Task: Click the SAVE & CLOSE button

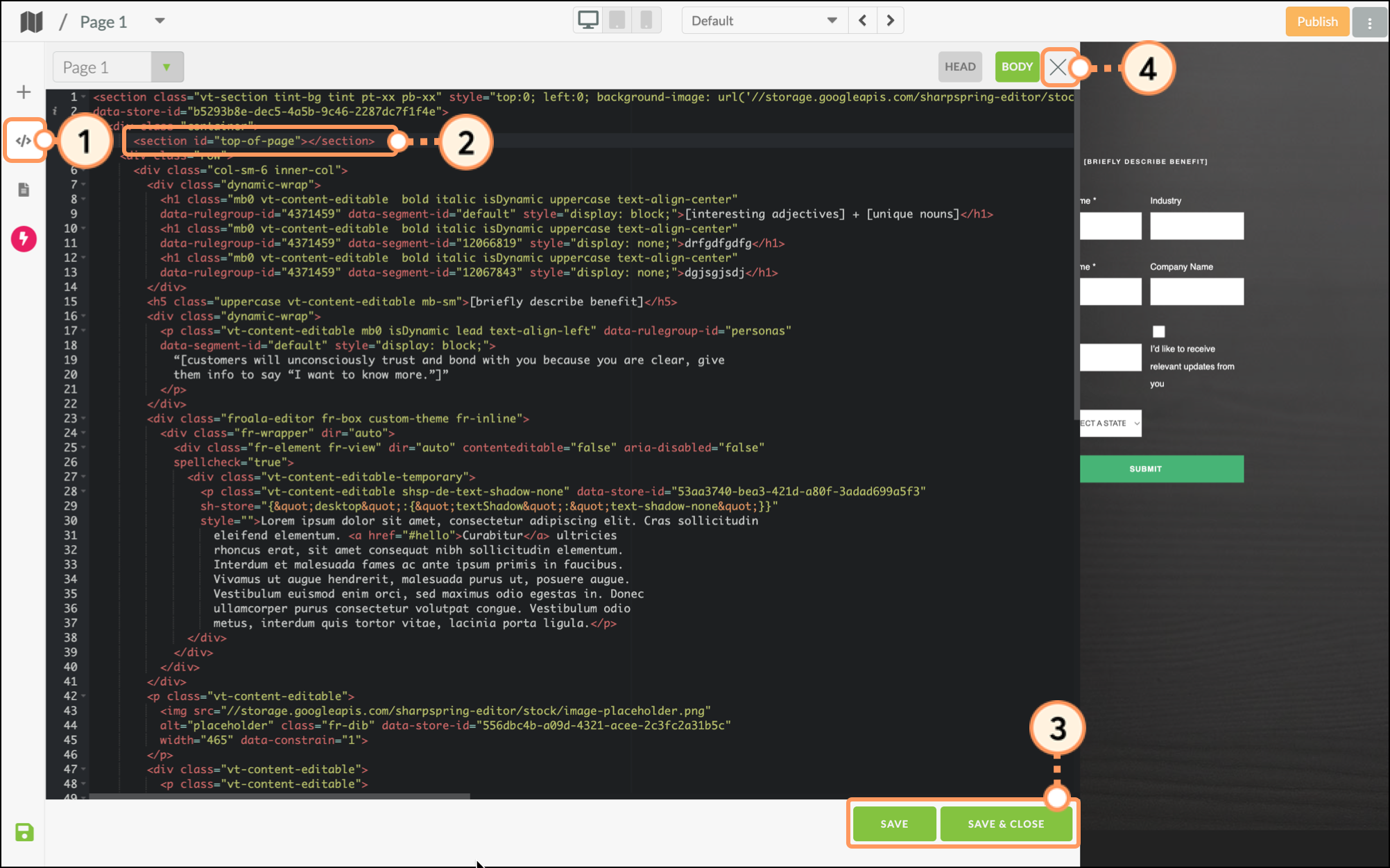Action: coord(1006,824)
